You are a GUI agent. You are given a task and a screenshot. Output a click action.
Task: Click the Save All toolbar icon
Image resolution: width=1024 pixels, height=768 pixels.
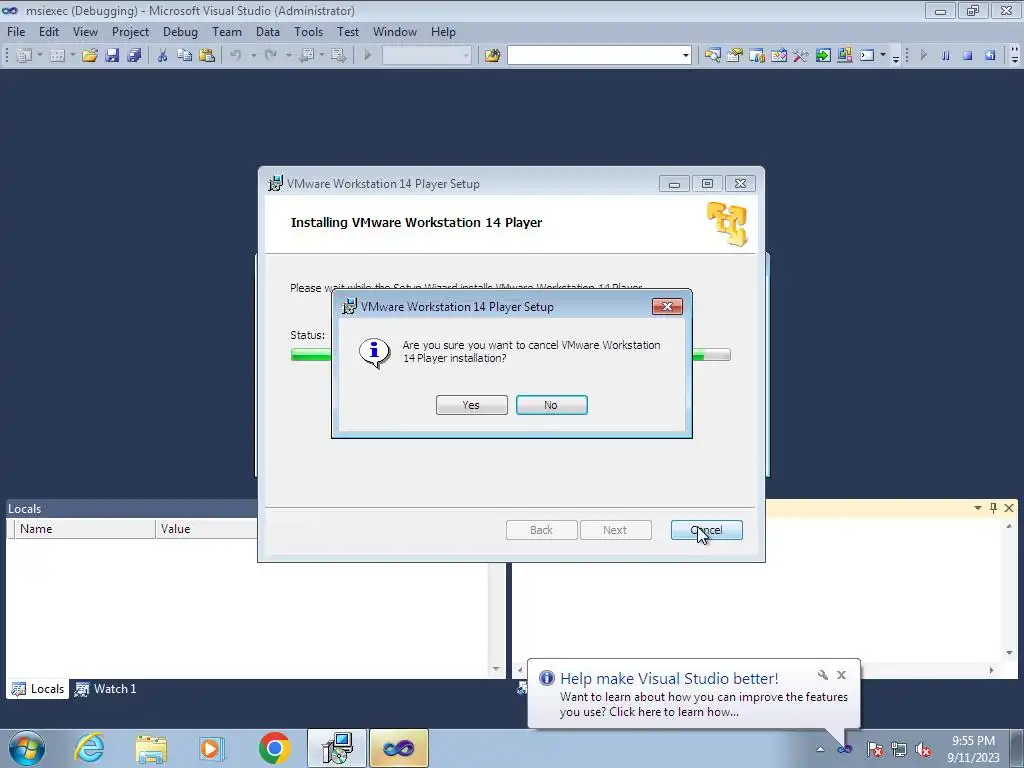(x=135, y=56)
